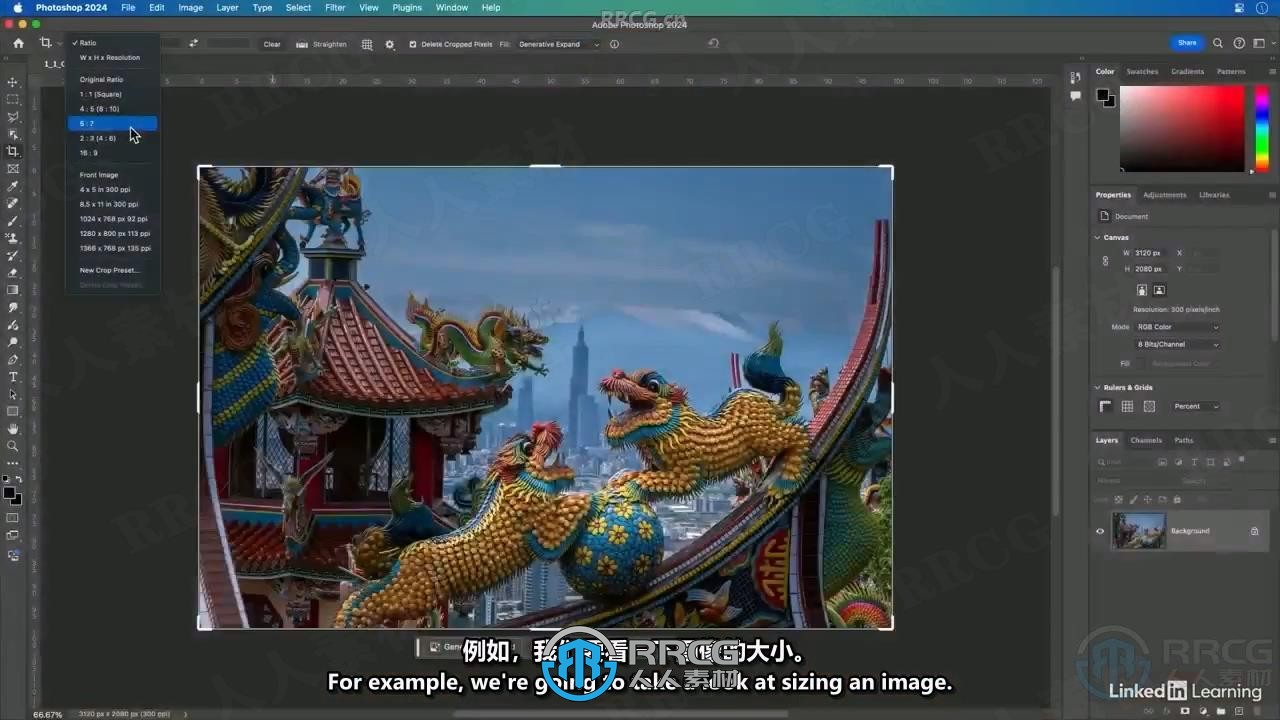Select the History Brush tool
The height and width of the screenshot is (720, 1280).
pos(13,255)
